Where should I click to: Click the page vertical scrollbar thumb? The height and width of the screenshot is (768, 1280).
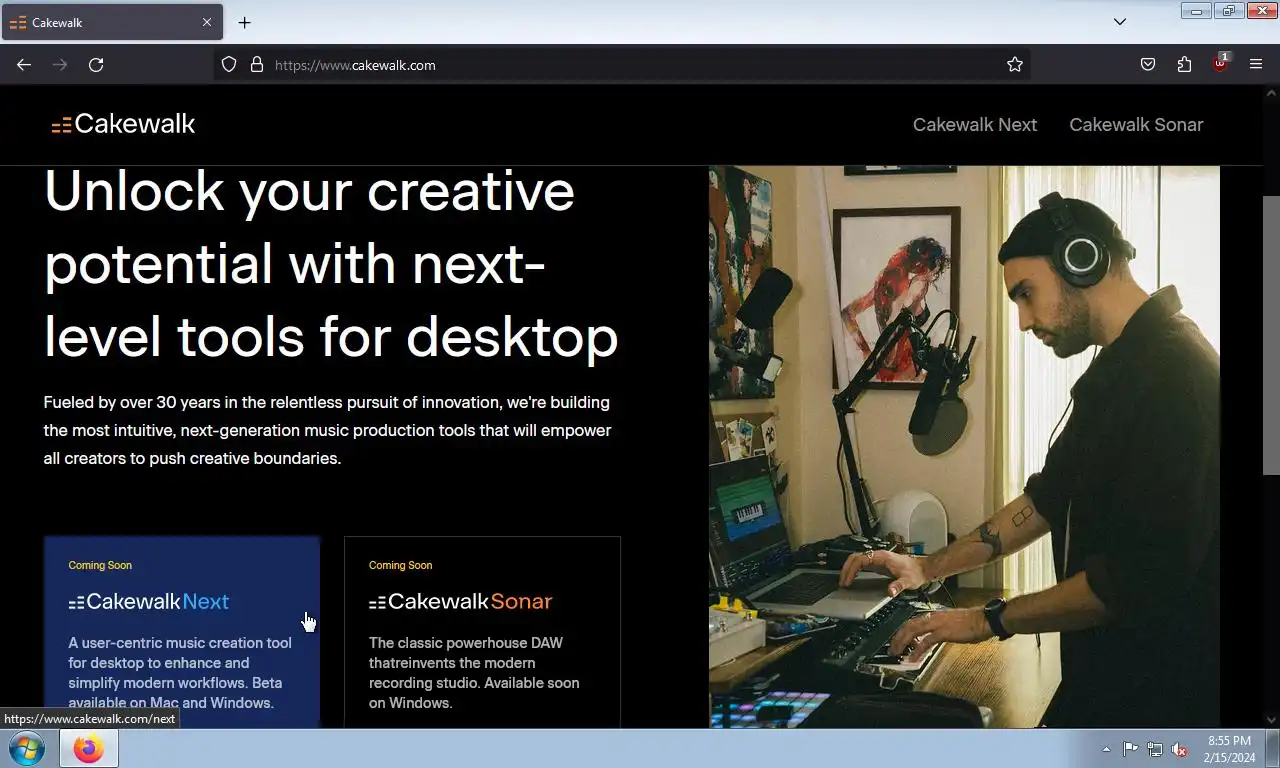pyautogui.click(x=1271, y=335)
